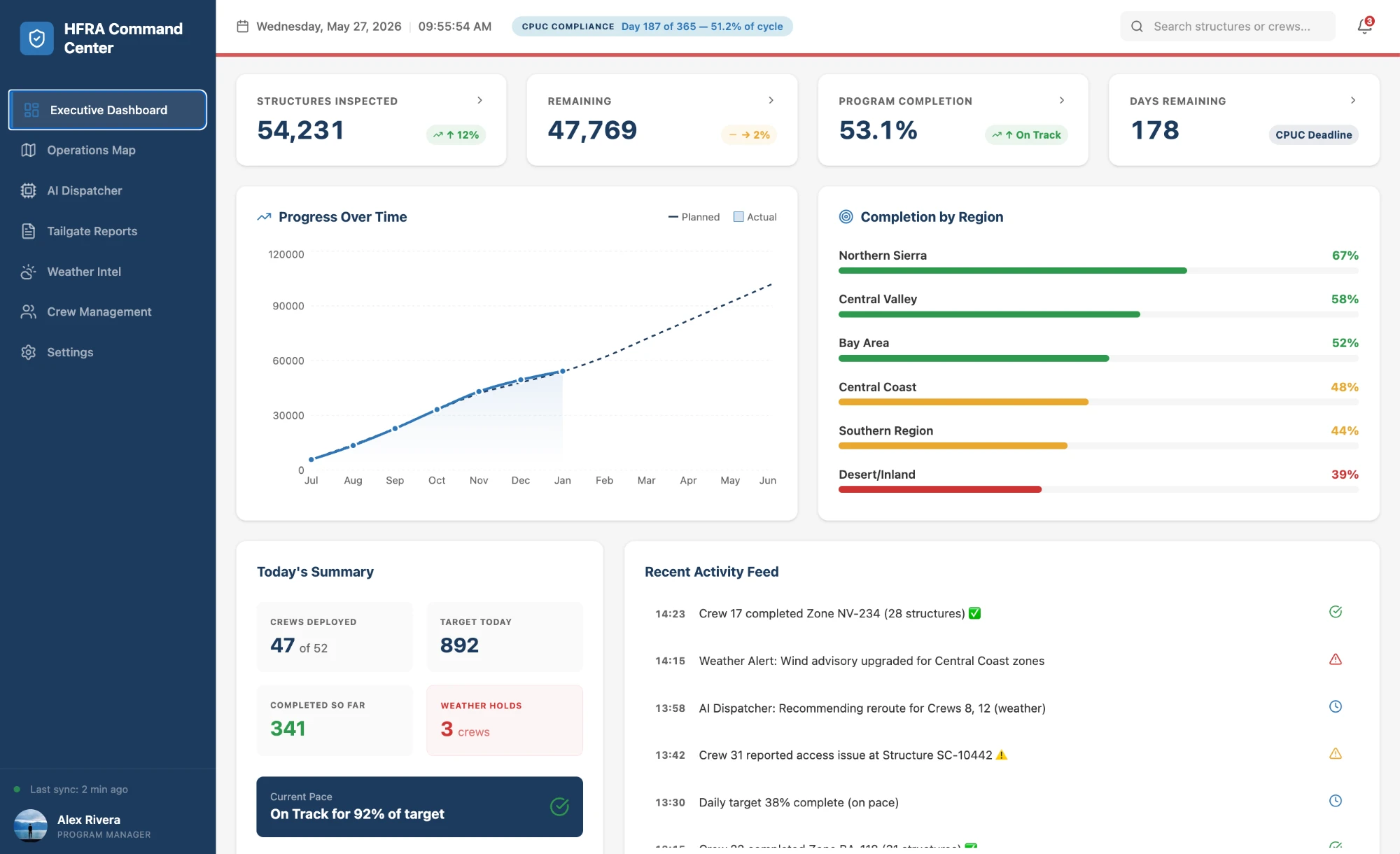Image resolution: width=1400 pixels, height=854 pixels.
Task: Click the search magnifier icon
Action: [1137, 26]
